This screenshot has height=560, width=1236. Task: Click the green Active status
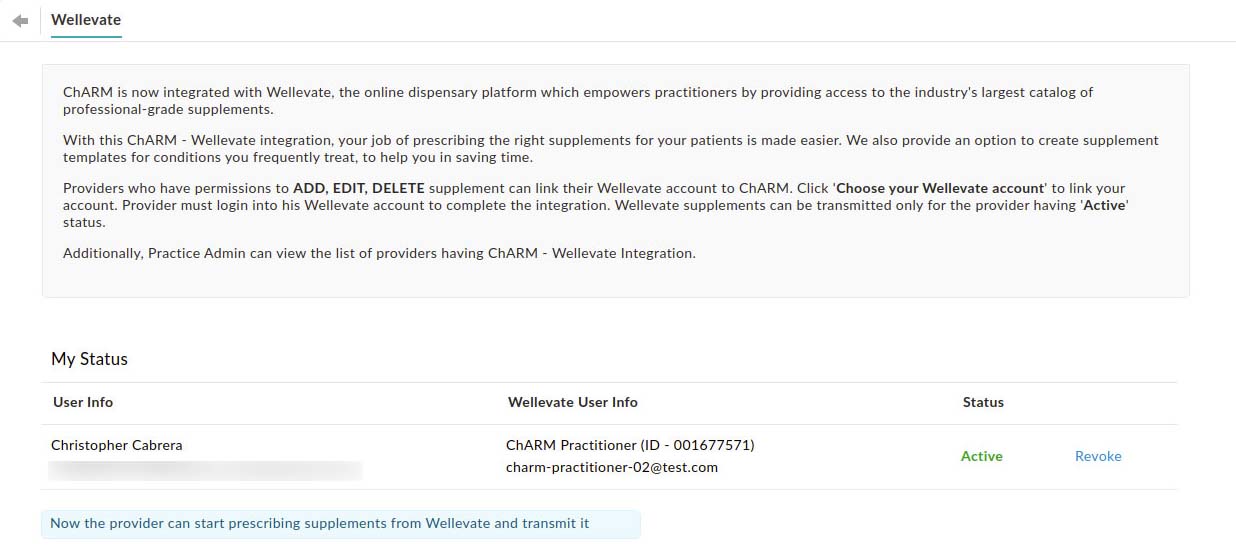pos(981,456)
